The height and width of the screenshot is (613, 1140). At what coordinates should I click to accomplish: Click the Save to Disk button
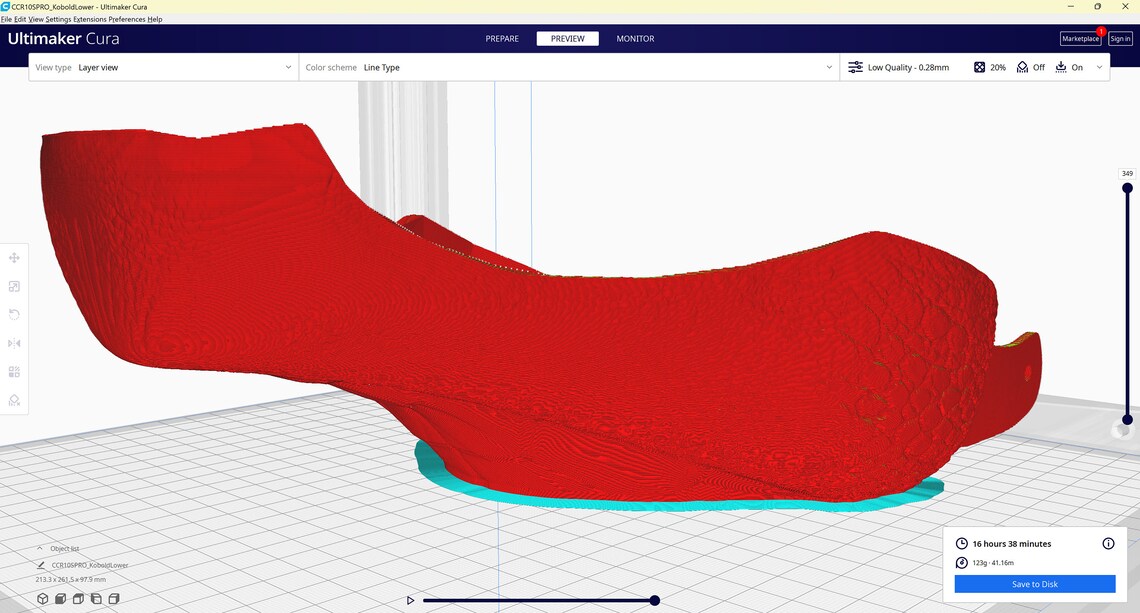[x=1034, y=583]
